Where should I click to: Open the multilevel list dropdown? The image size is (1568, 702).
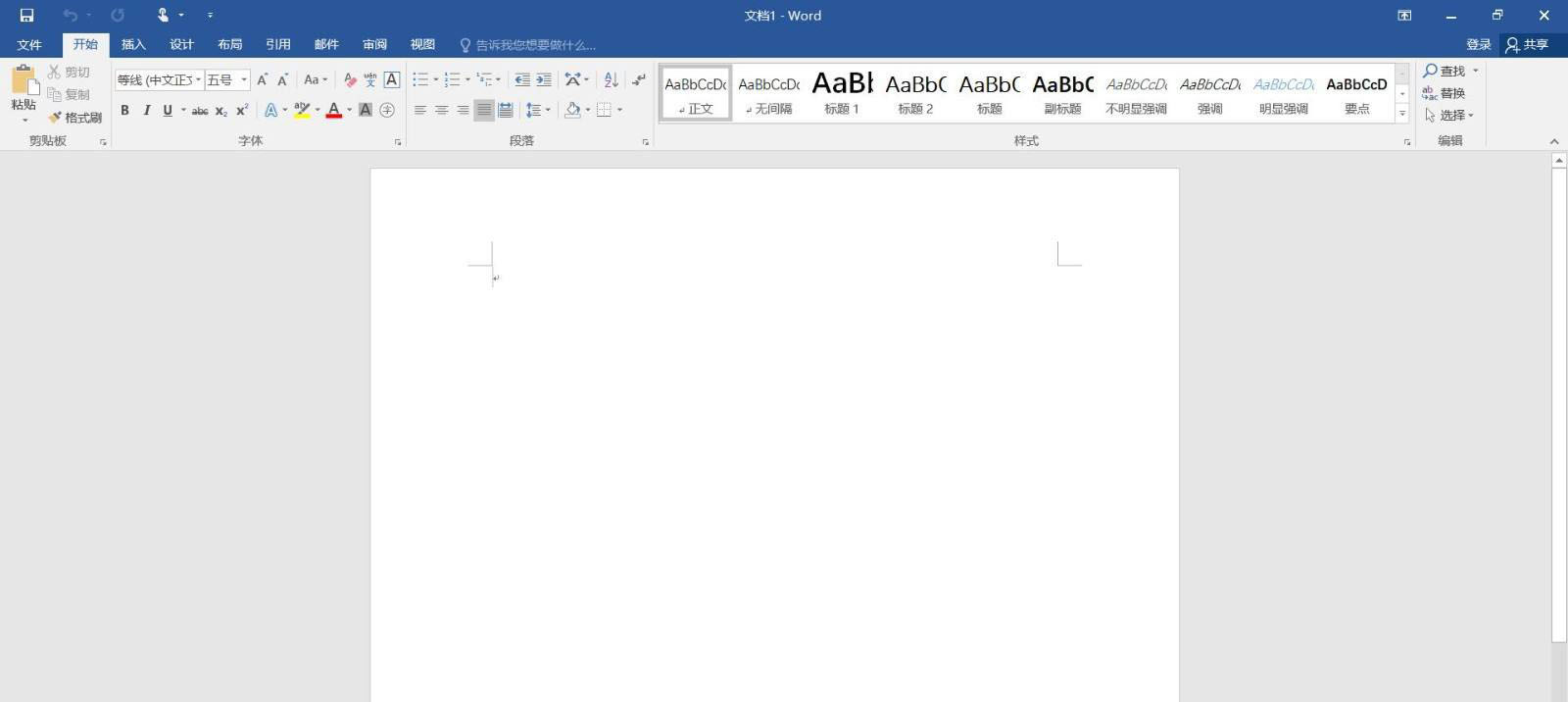pos(499,79)
